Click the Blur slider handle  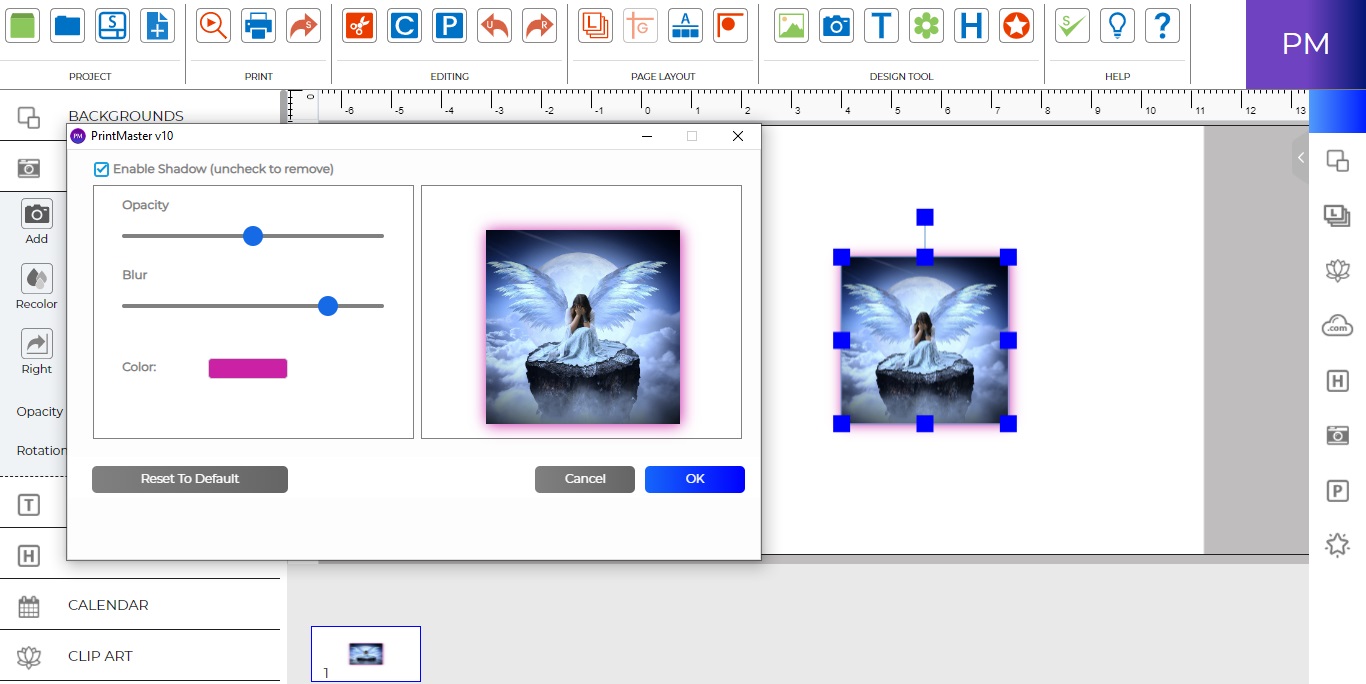(328, 306)
